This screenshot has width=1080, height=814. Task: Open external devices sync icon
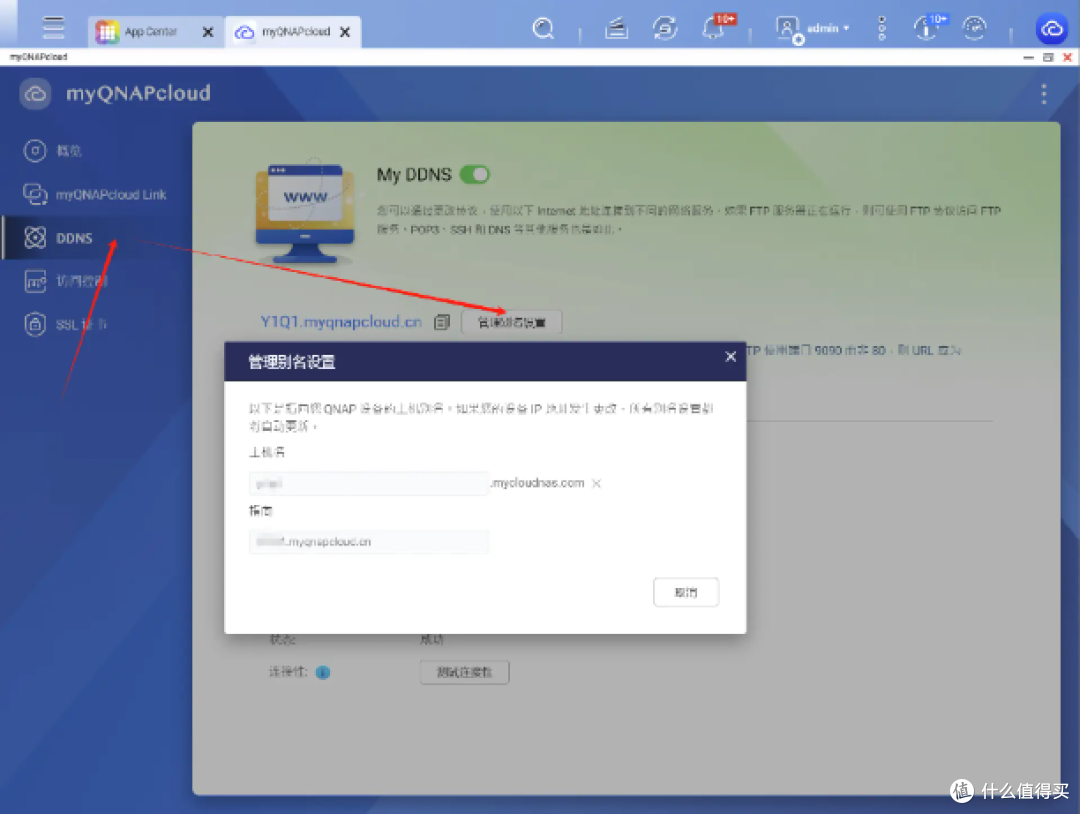[x=665, y=28]
